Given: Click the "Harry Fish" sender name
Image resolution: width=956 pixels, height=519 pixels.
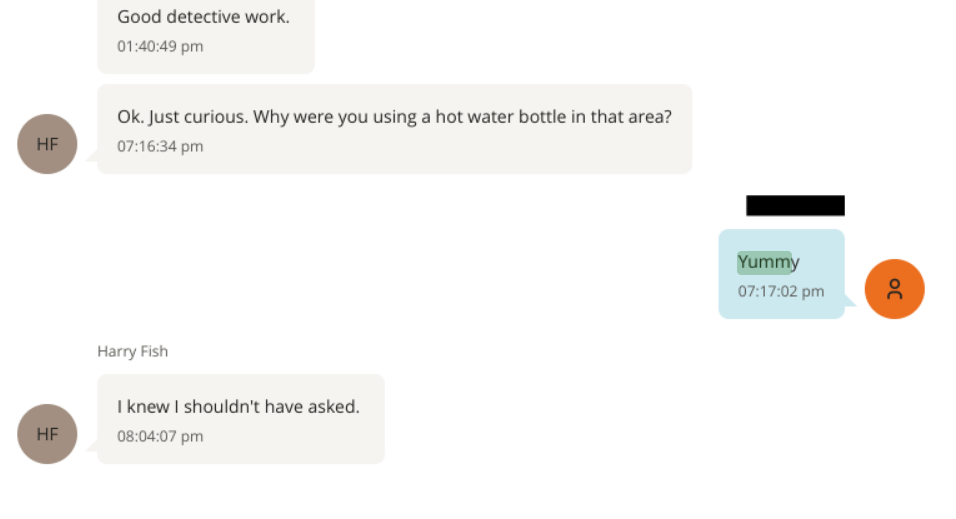Looking at the screenshot, I should tap(132, 351).
